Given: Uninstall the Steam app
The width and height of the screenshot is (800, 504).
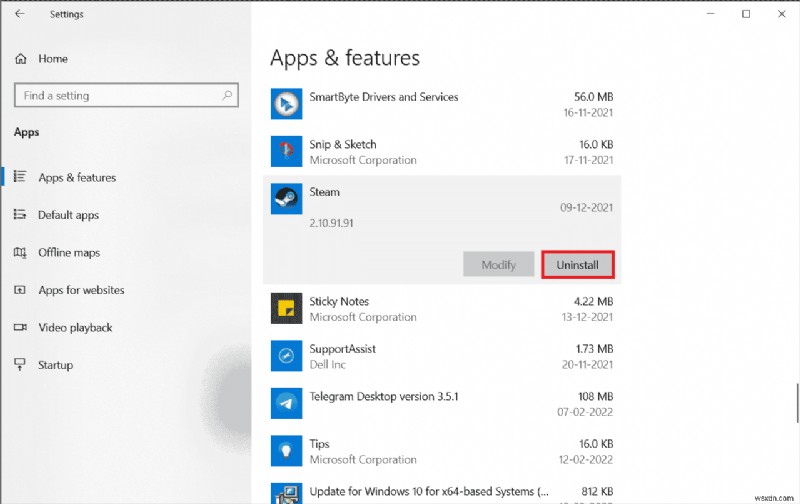Looking at the screenshot, I should pos(578,265).
